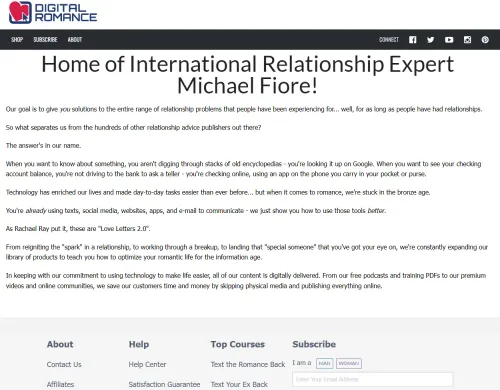The image size is (500, 390).
Task: Open the Twitter profile icon
Action: pyautogui.click(x=431, y=40)
